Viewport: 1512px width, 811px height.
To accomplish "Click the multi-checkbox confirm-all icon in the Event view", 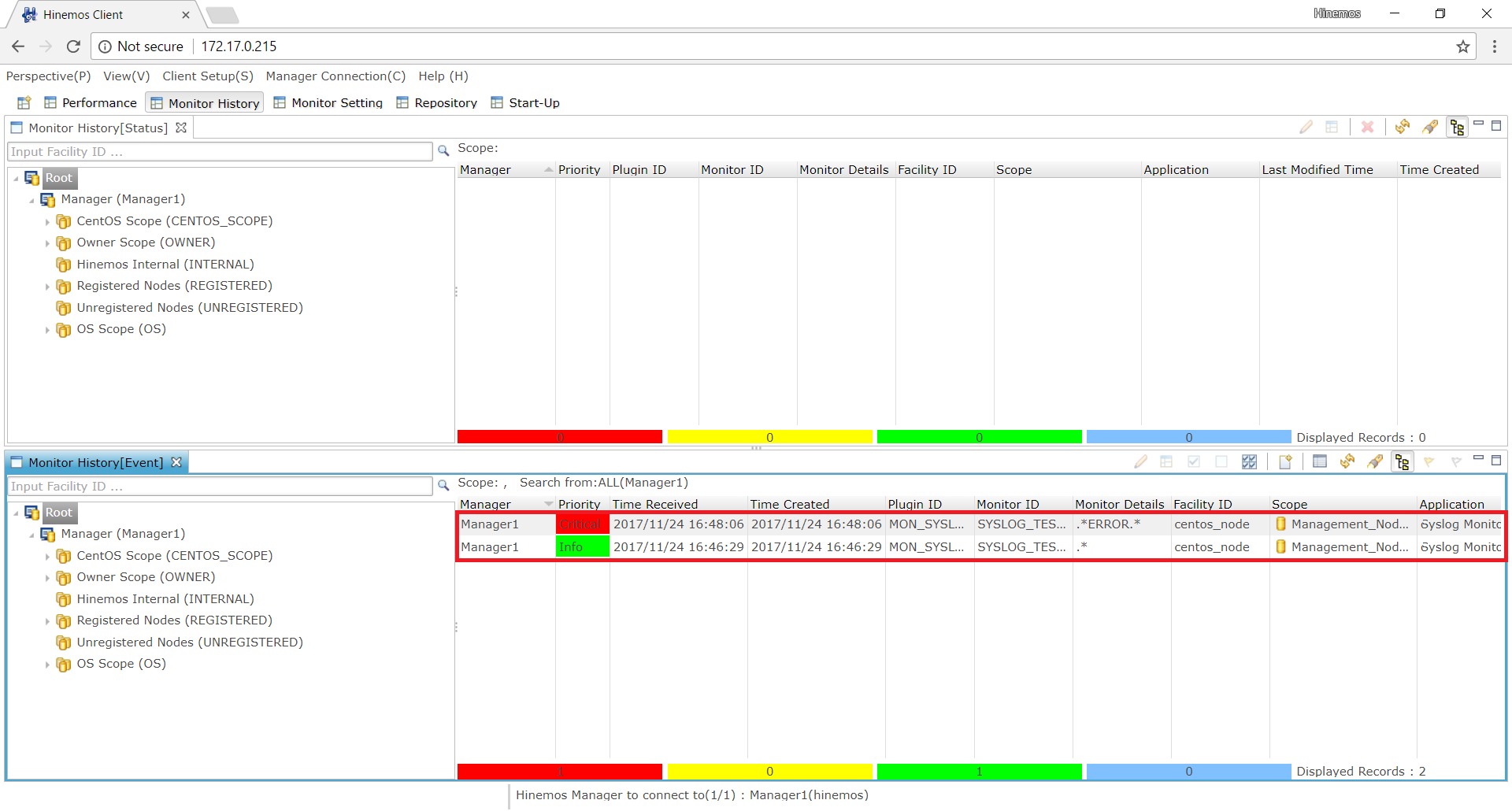I will [1249, 461].
